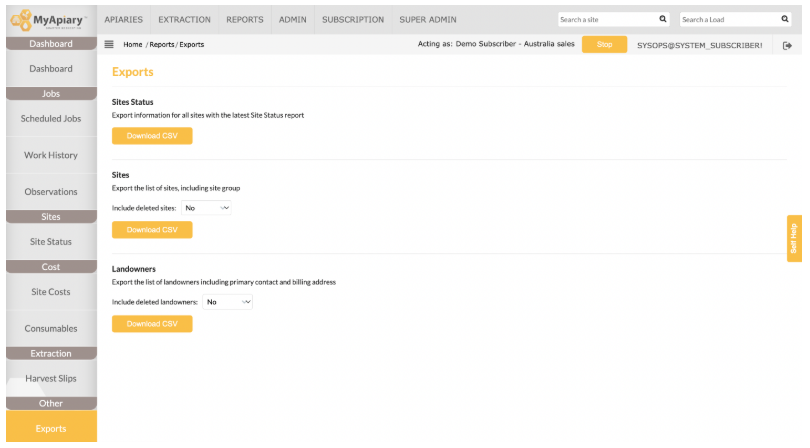Click the Sites Status section title
Image resolution: width=810 pixels, height=448 pixels.
pyautogui.click(x=133, y=102)
